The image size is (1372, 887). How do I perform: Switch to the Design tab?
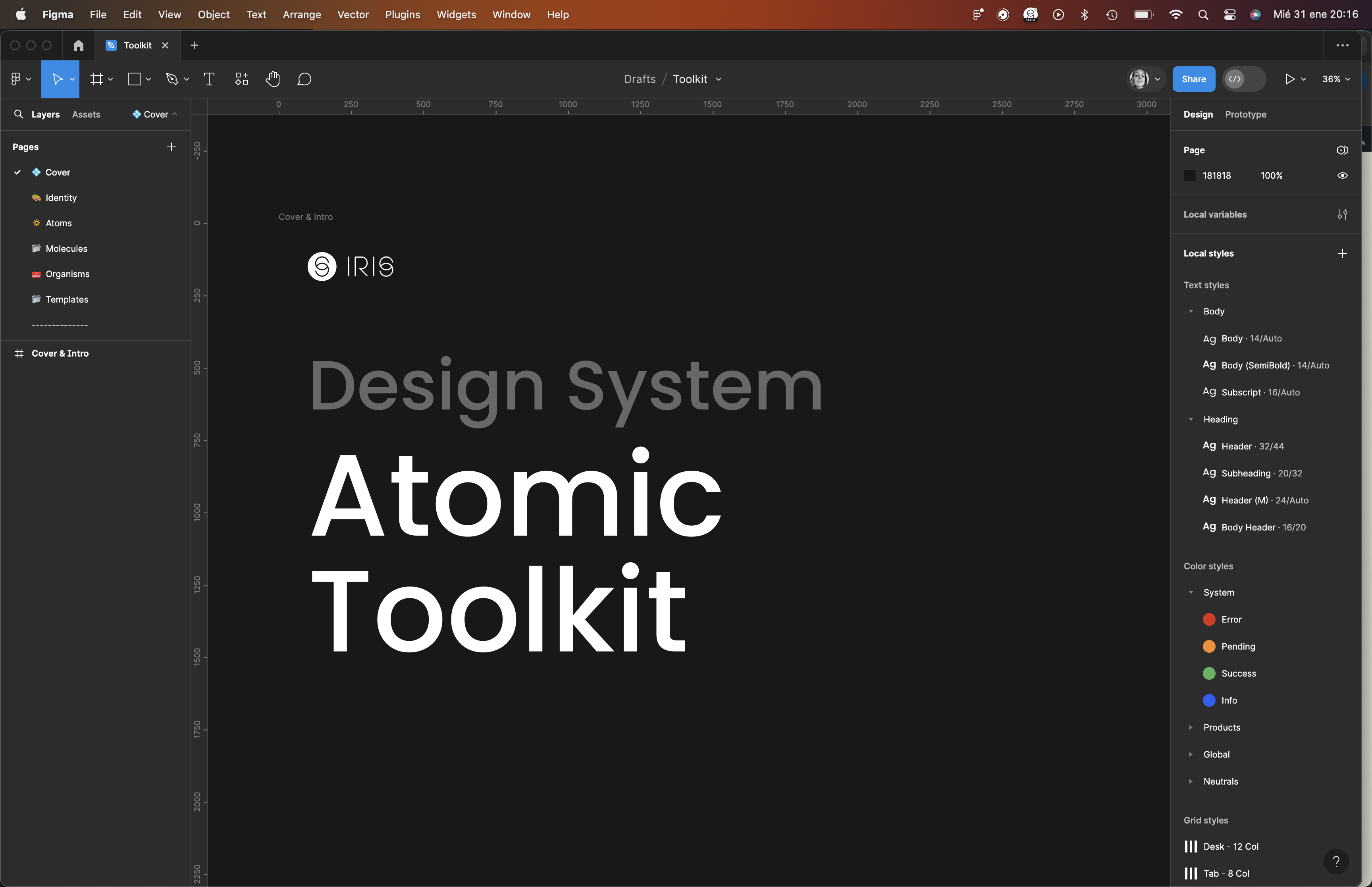(x=1198, y=113)
